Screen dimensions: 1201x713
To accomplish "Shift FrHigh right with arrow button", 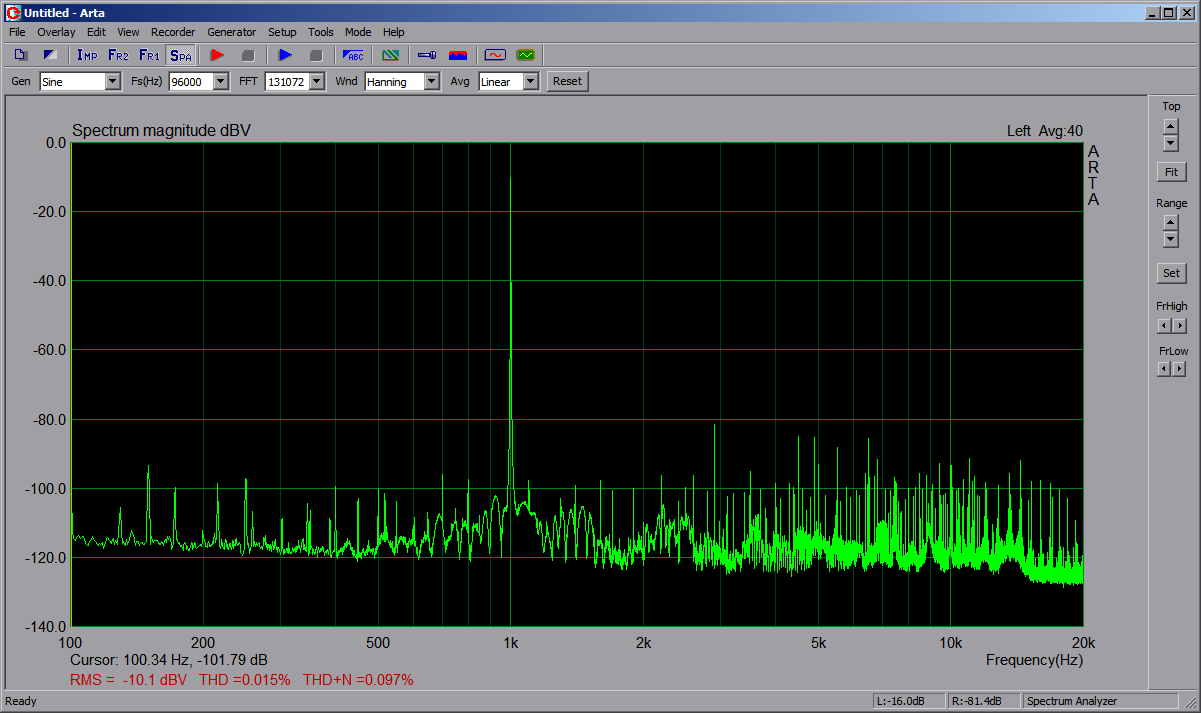I will (x=1180, y=326).
